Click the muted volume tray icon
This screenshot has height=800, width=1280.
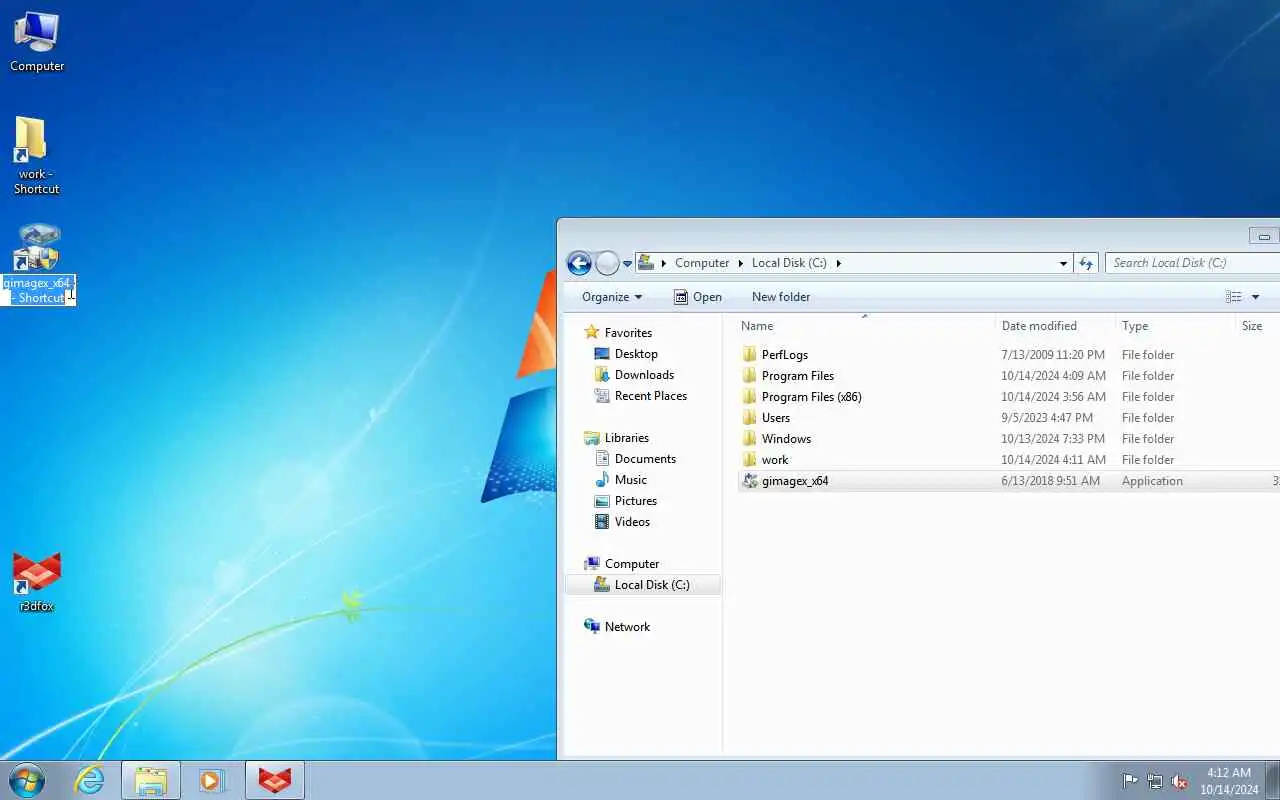(x=1179, y=781)
